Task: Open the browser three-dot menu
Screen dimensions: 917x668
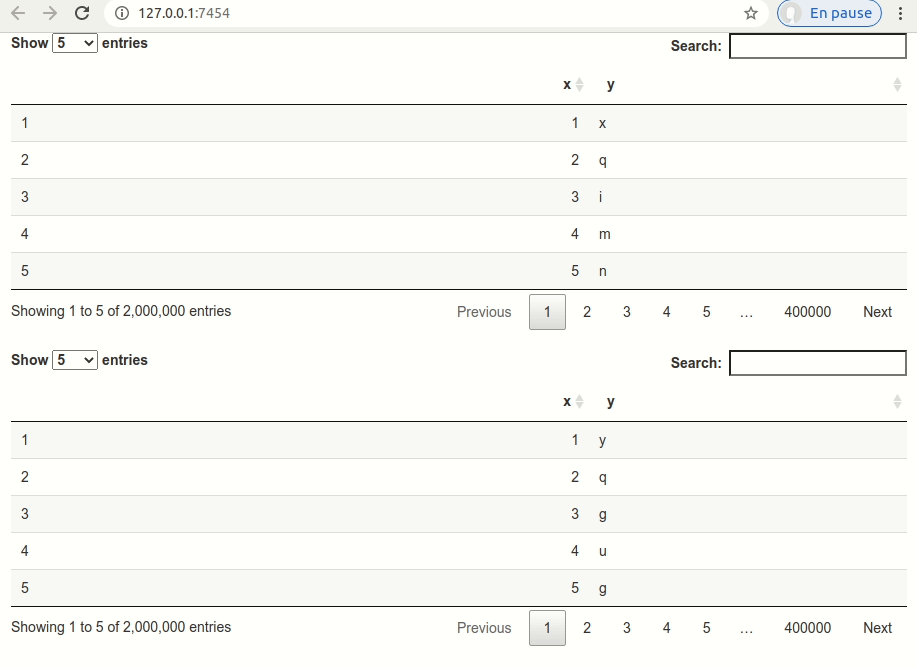Action: tap(900, 13)
